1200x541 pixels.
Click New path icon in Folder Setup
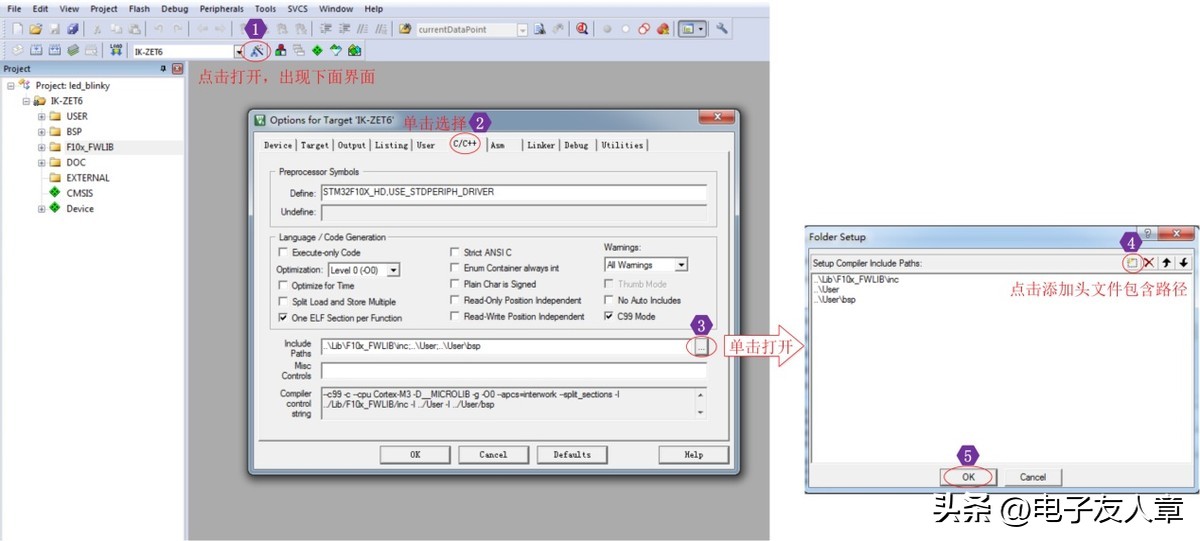click(x=1132, y=262)
